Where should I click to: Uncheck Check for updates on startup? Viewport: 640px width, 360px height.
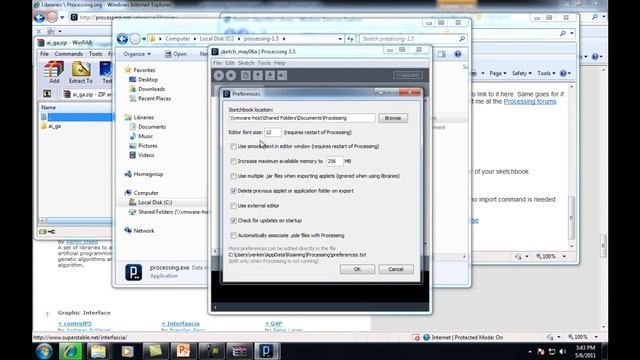233,220
